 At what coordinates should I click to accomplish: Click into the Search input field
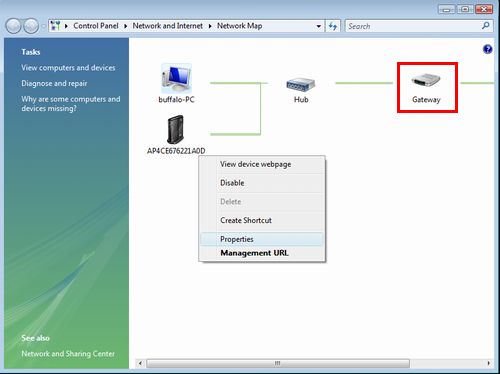coord(413,26)
